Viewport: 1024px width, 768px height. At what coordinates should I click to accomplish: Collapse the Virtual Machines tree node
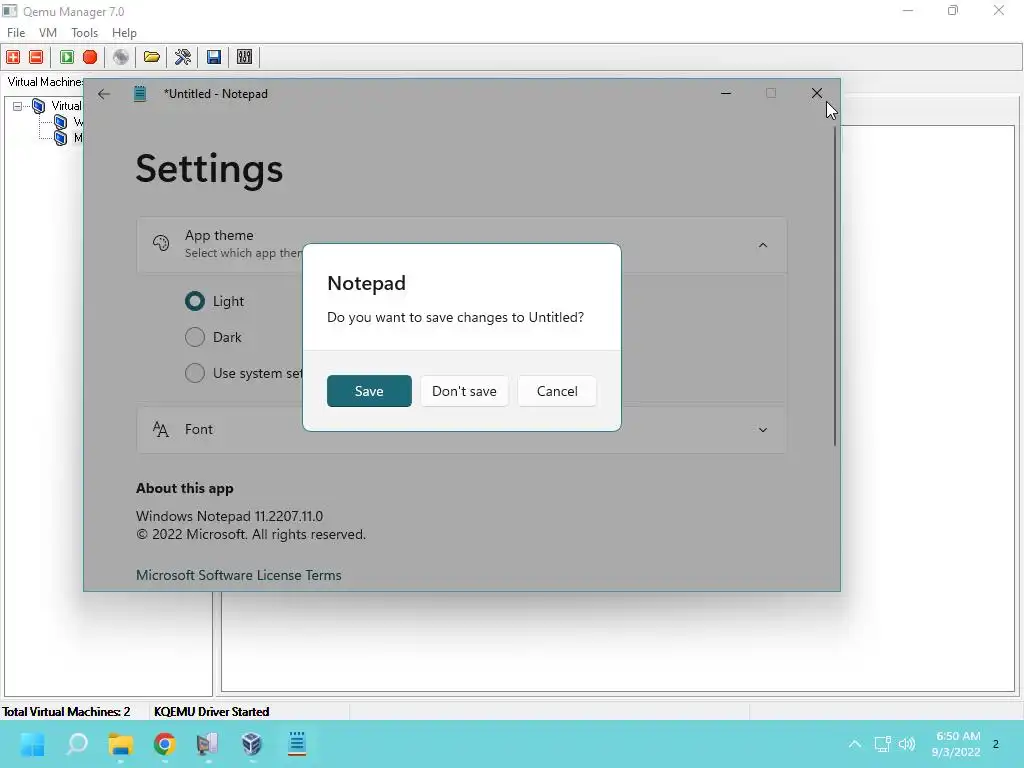coord(18,106)
